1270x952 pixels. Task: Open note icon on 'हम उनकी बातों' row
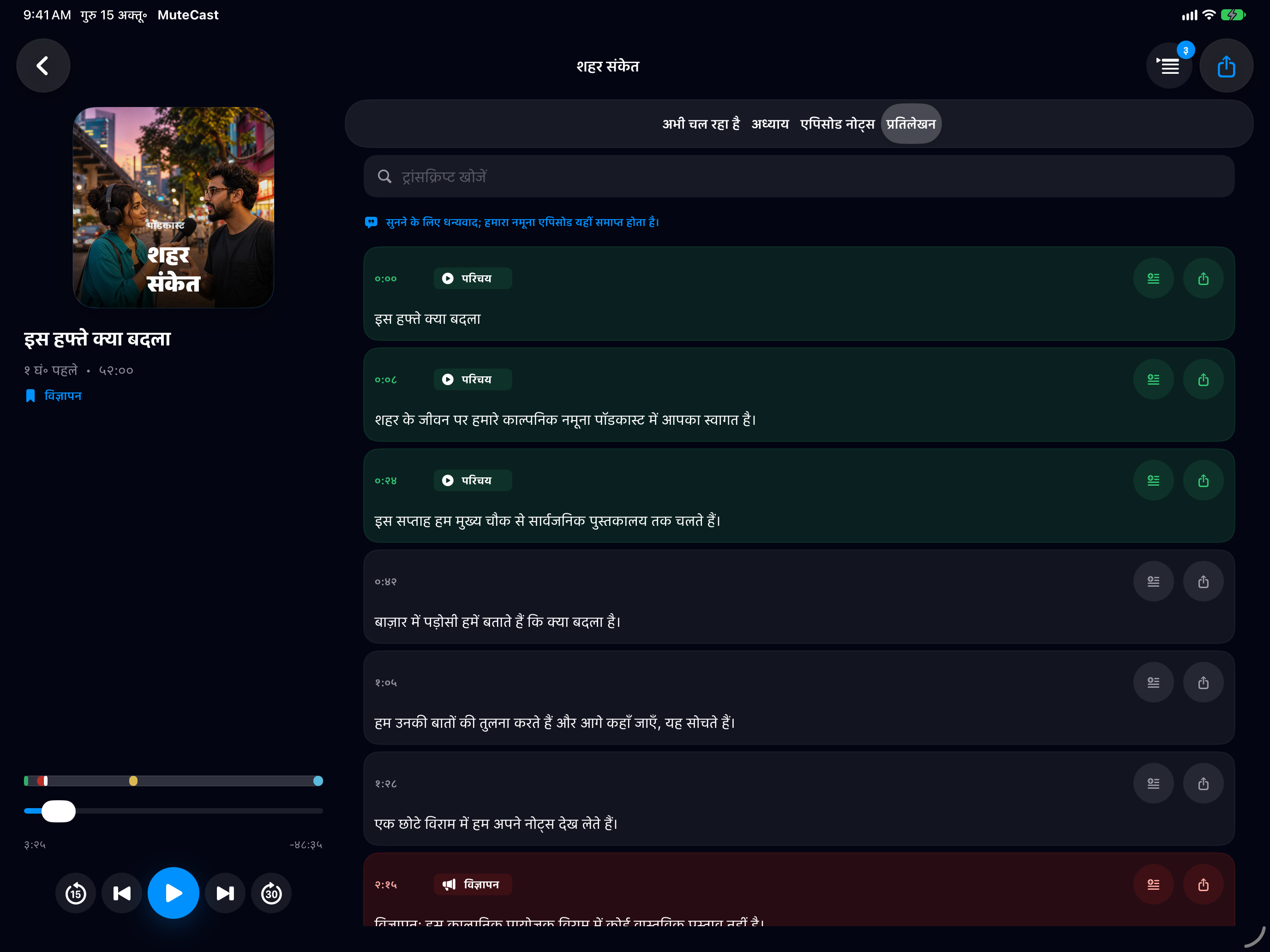tap(1153, 683)
